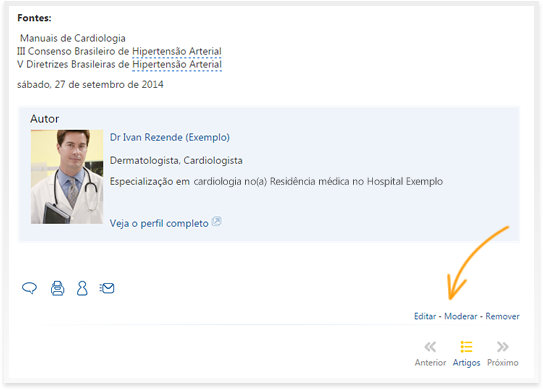Click the comment speech bubble icon
The width and height of the screenshot is (543, 390).
click(x=29, y=288)
